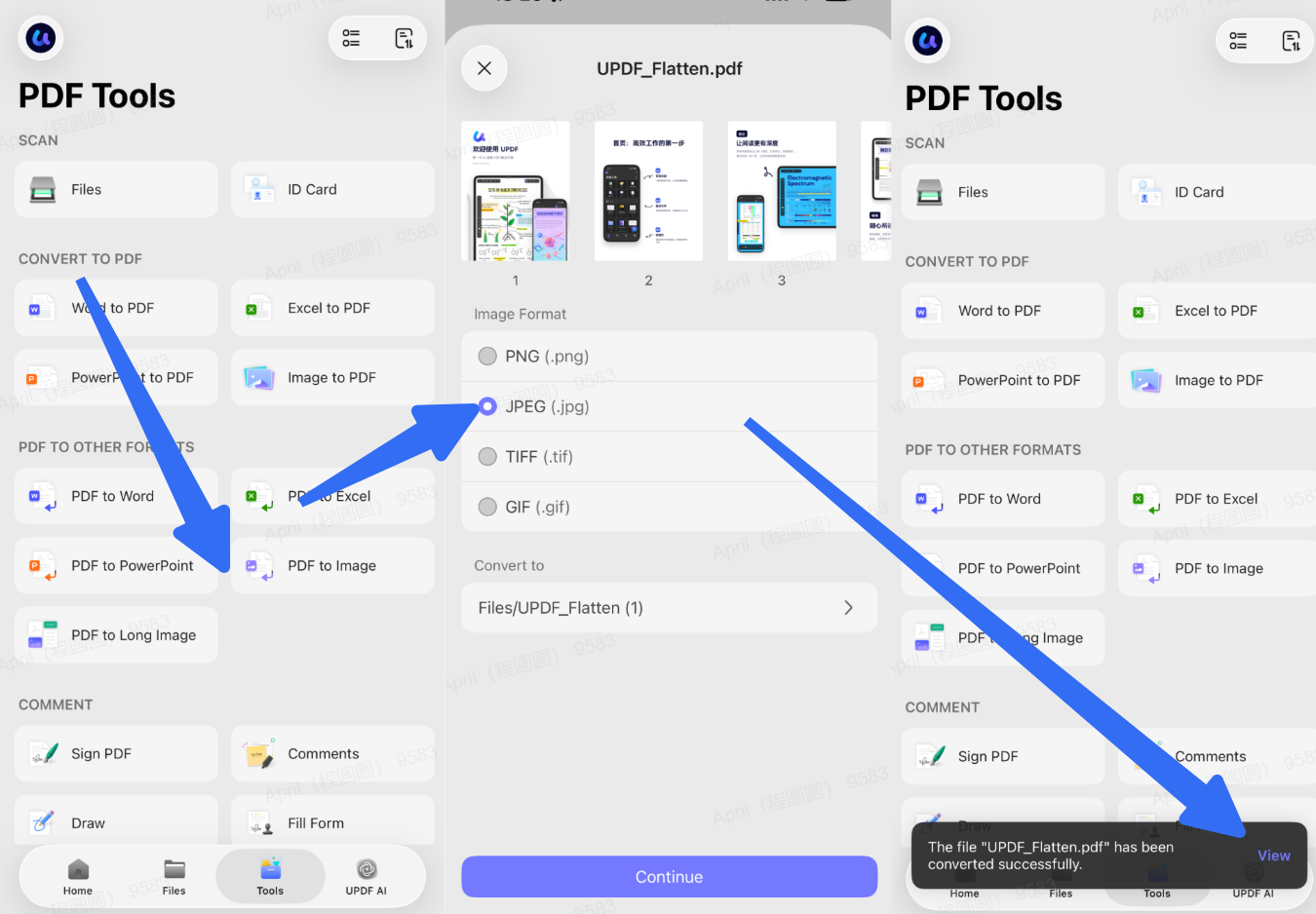The height and width of the screenshot is (914, 1316).
Task: Close the UPDF_Flatten.pdf conversion dialog
Action: 484,68
